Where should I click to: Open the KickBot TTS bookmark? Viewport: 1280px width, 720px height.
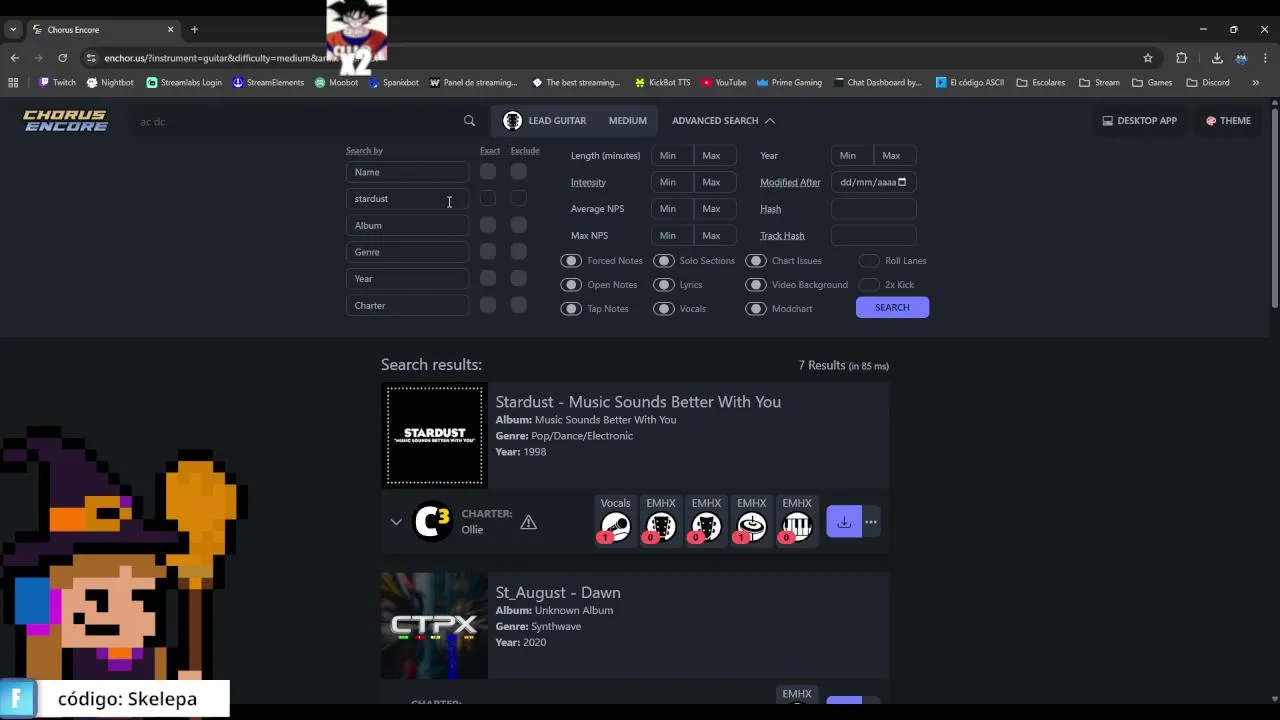click(x=662, y=83)
